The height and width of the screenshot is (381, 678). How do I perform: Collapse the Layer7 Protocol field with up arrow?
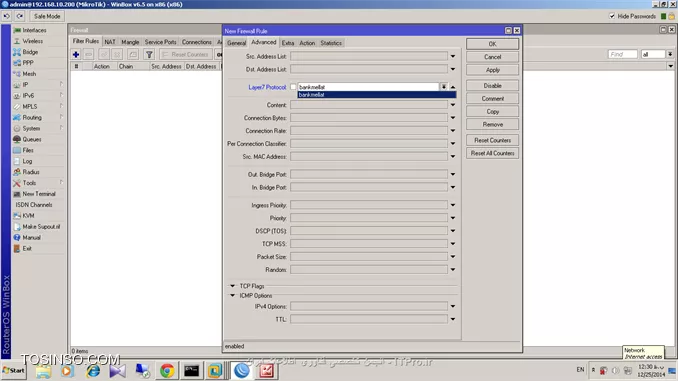click(453, 87)
